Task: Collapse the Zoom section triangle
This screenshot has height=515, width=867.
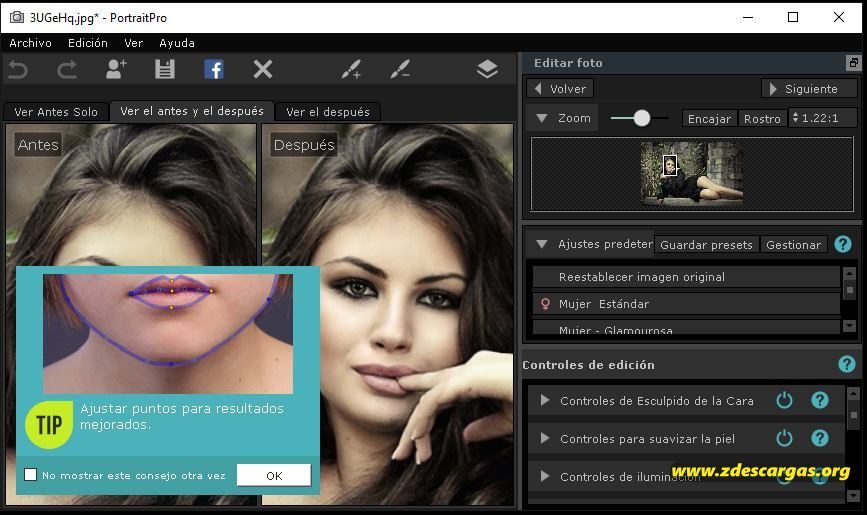Action: [542, 118]
